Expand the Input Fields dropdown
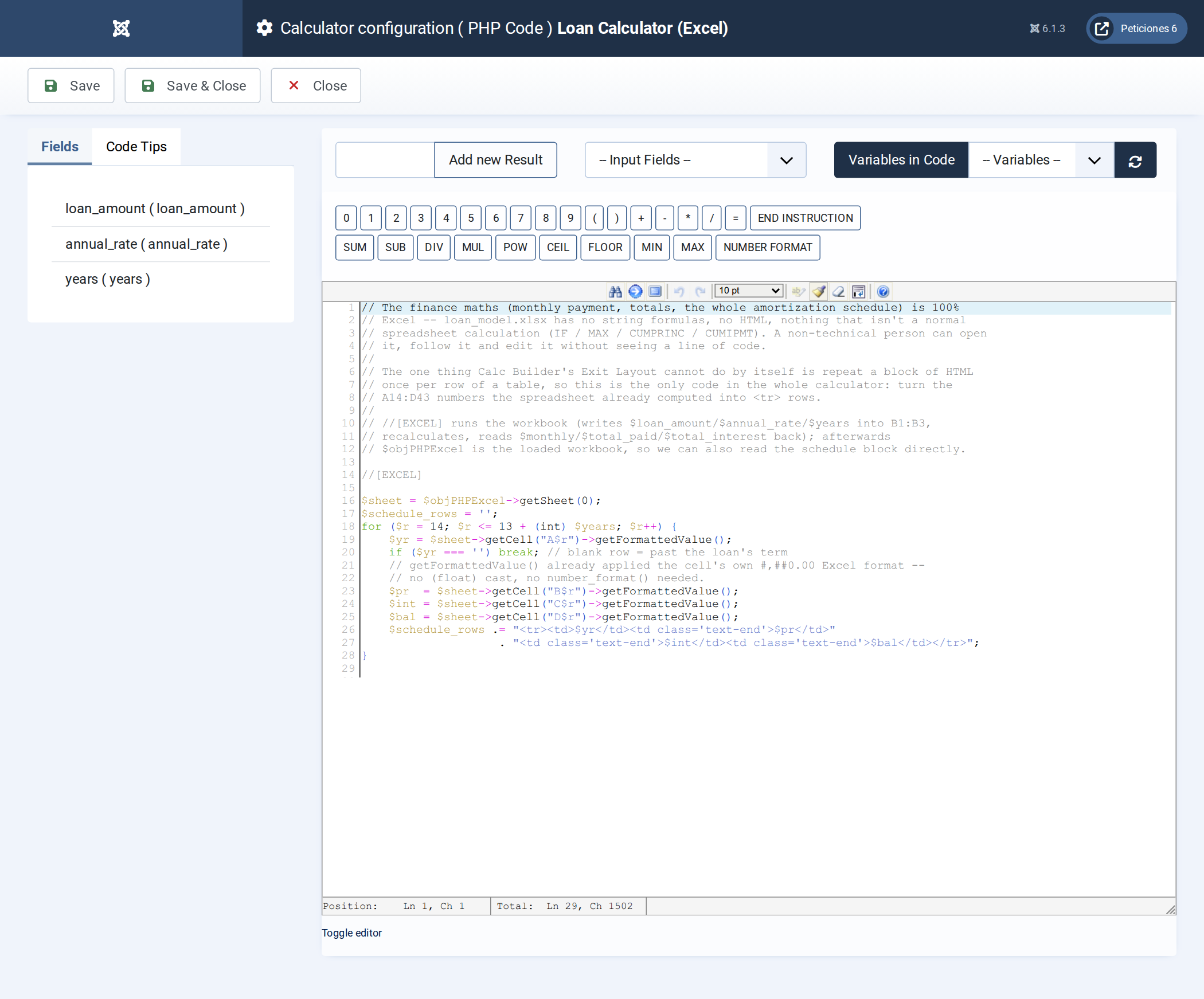This screenshot has width=1204, height=999. pyautogui.click(x=695, y=160)
